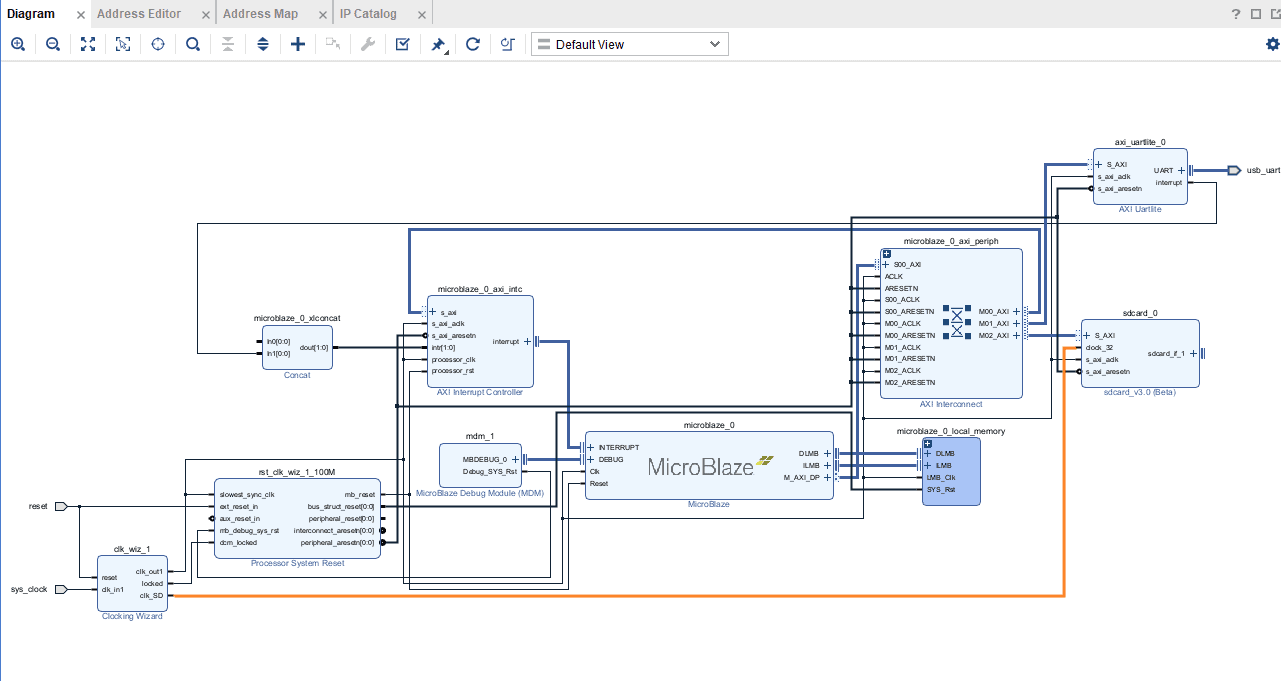Open the diagram search magnifier tool
This screenshot has height=681, width=1281.
(x=192, y=44)
